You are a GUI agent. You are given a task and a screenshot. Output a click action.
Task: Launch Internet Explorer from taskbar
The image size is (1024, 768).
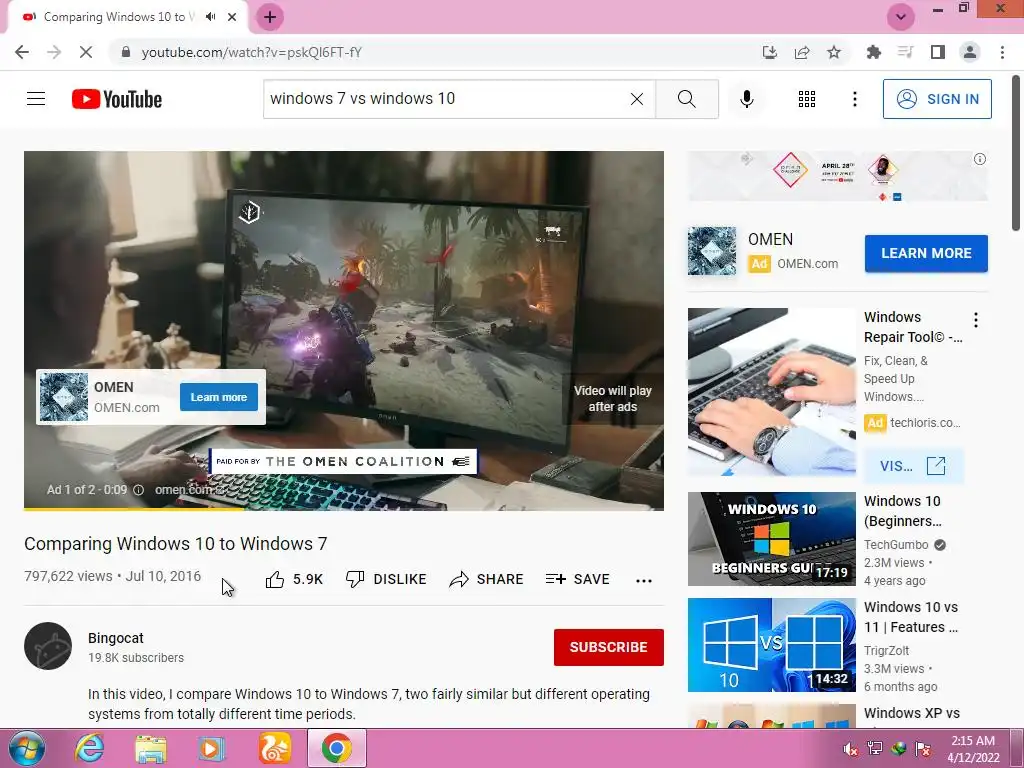89,748
